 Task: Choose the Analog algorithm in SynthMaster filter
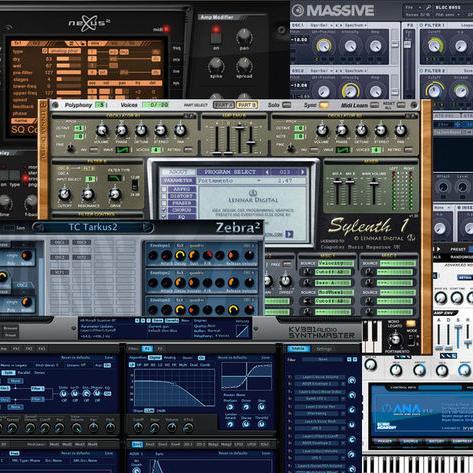[170, 357]
